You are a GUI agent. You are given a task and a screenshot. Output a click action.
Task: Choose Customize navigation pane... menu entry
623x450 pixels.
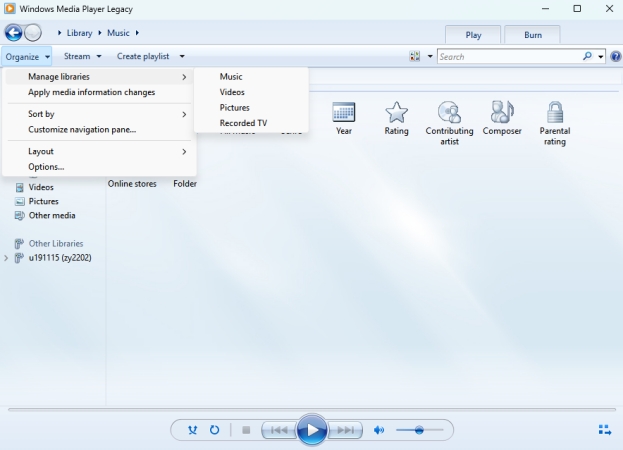(x=99, y=129)
